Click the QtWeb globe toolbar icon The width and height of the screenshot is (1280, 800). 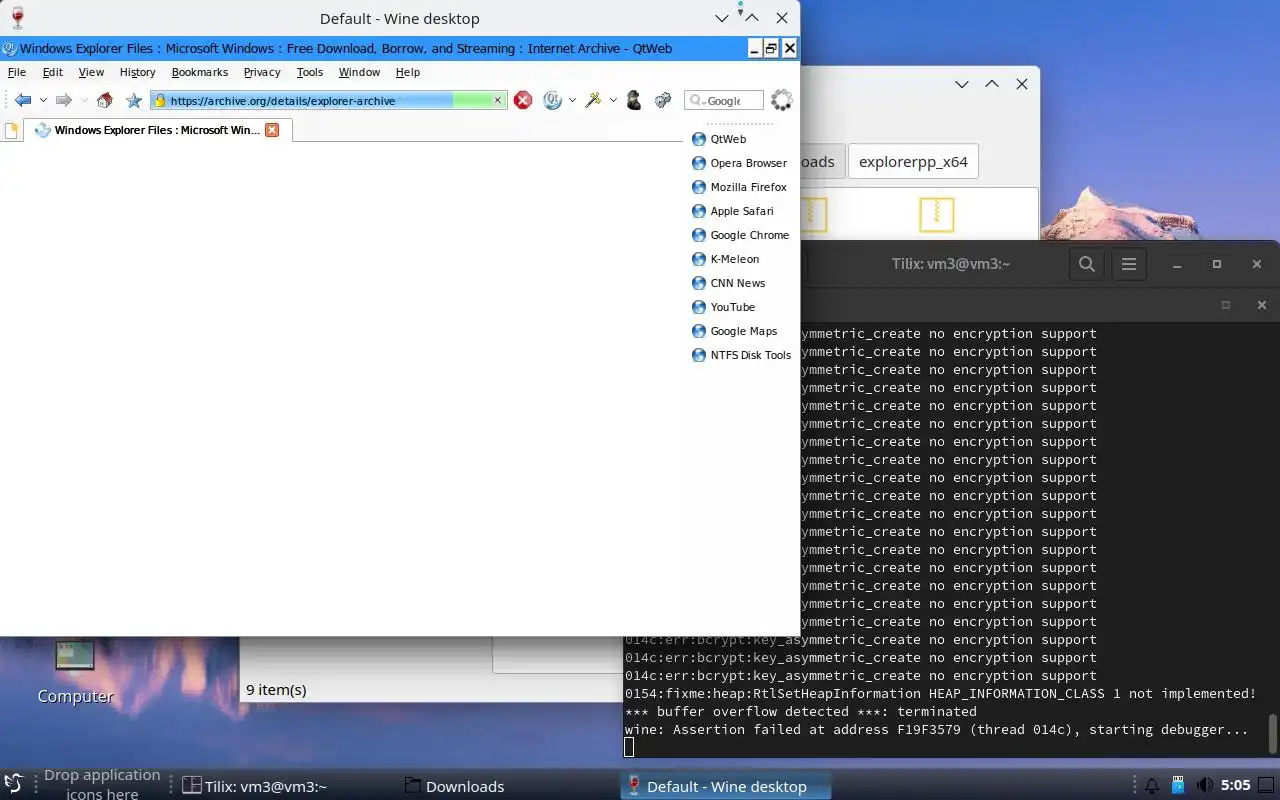[552, 100]
